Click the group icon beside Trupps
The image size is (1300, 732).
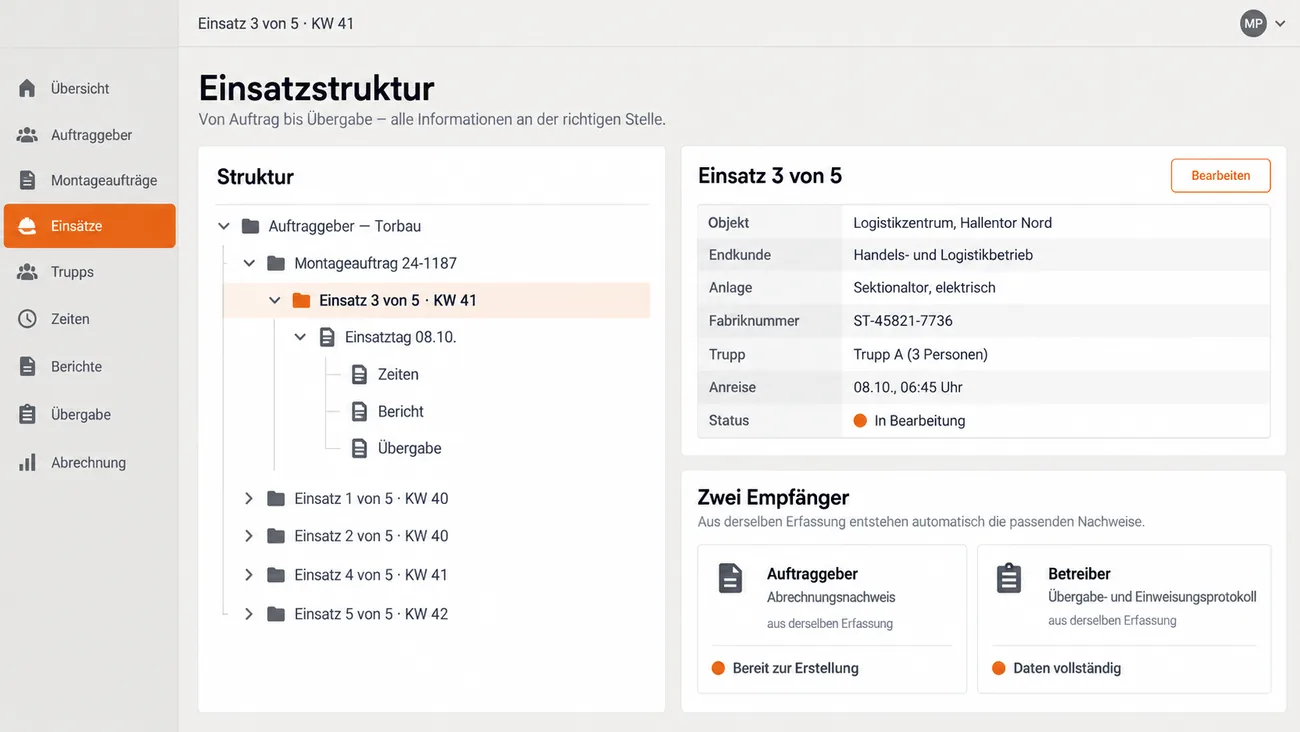pyautogui.click(x=28, y=272)
